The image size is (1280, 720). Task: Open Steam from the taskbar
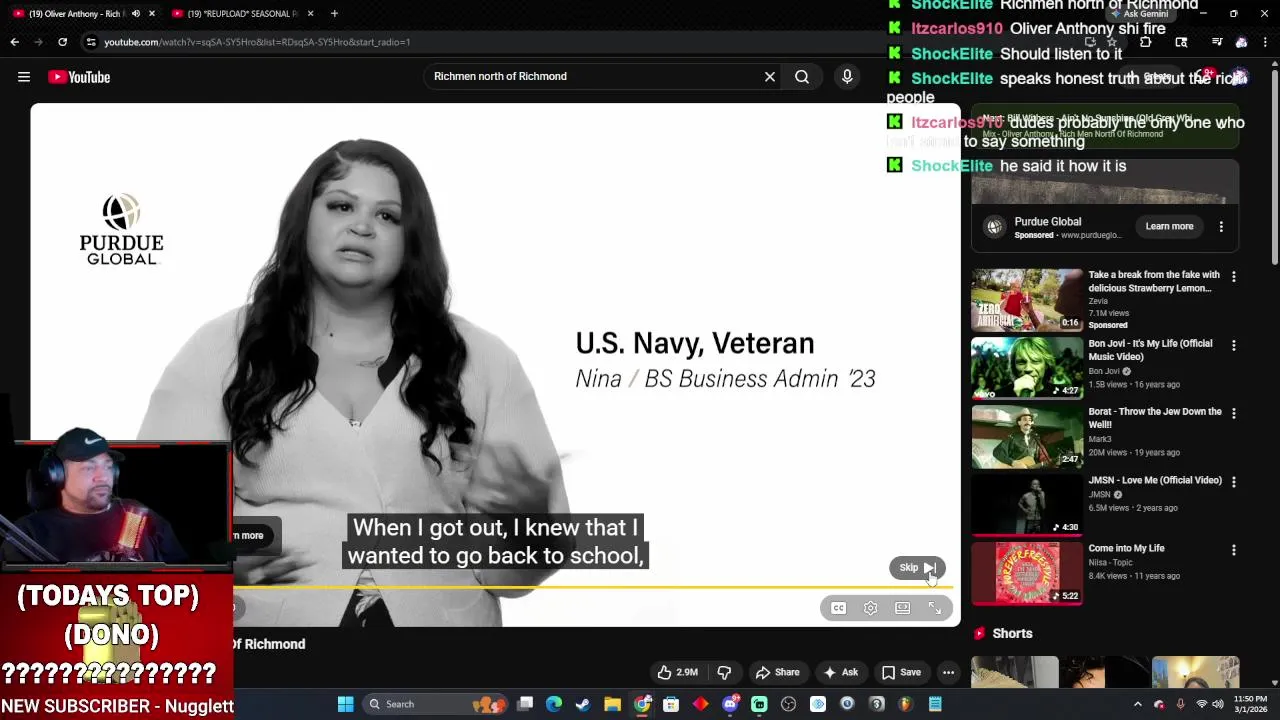pyautogui.click(x=583, y=704)
